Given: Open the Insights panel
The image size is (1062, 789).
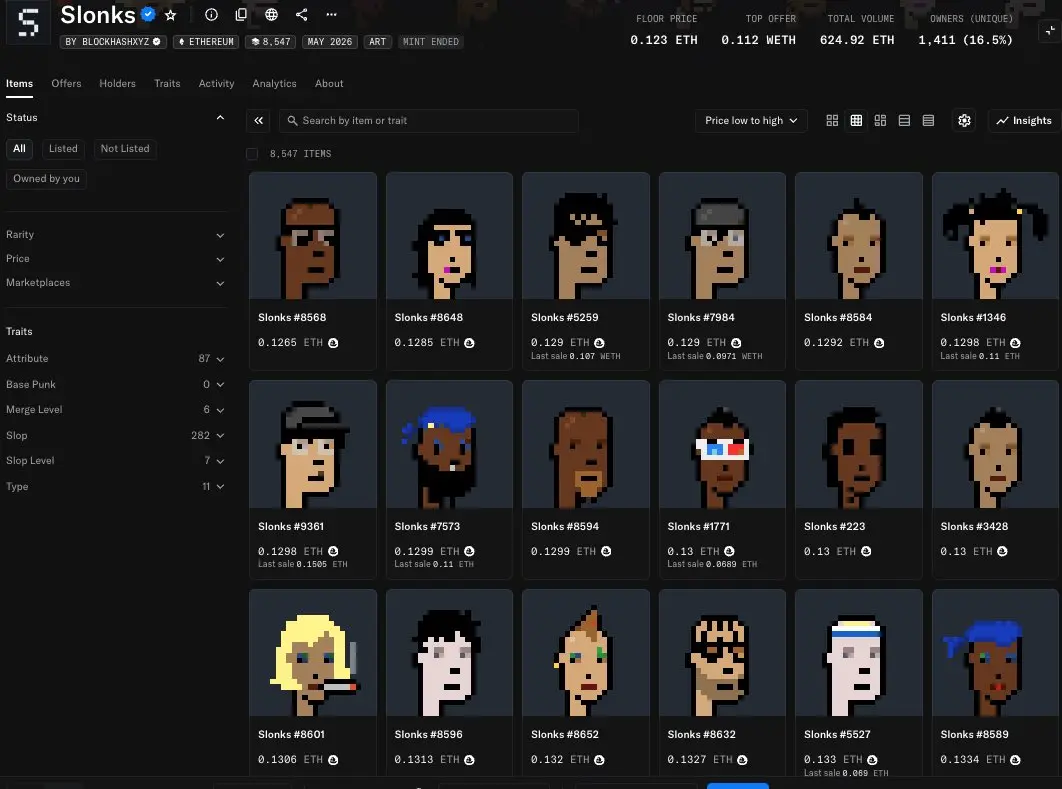Looking at the screenshot, I should [x=1023, y=121].
